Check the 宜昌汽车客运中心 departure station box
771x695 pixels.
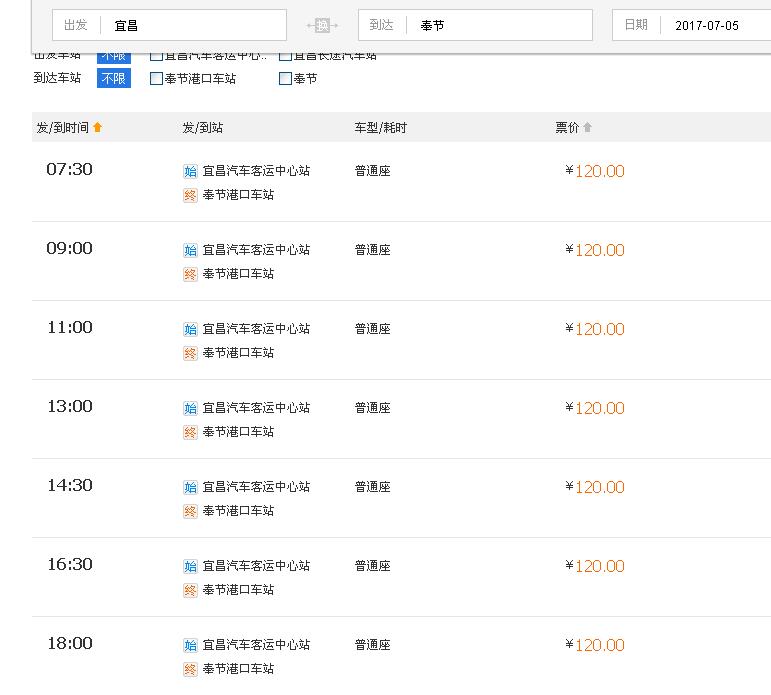pyautogui.click(x=156, y=56)
